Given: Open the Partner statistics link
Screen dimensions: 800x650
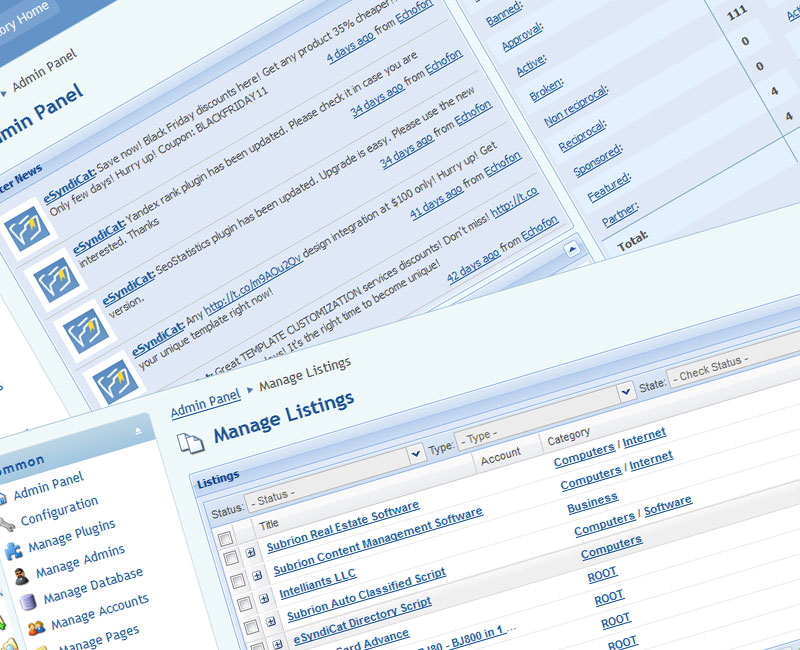Looking at the screenshot, I should point(619,215).
